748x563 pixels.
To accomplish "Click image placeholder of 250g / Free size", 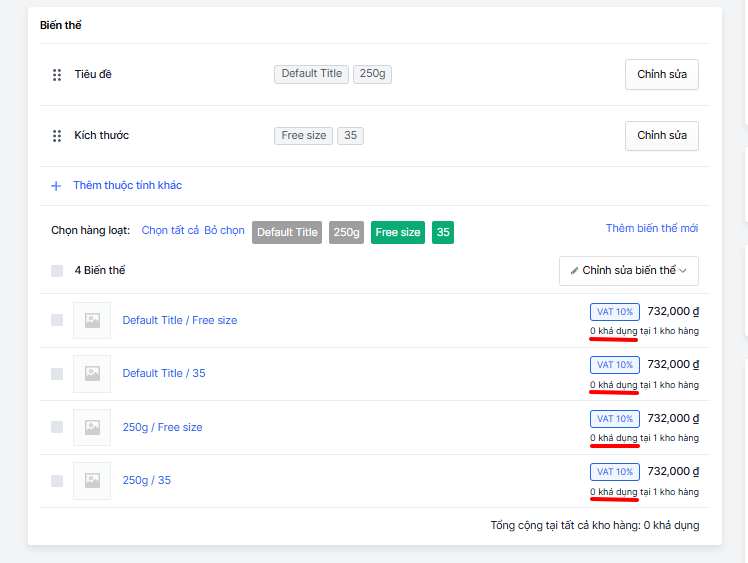I will click(x=92, y=427).
